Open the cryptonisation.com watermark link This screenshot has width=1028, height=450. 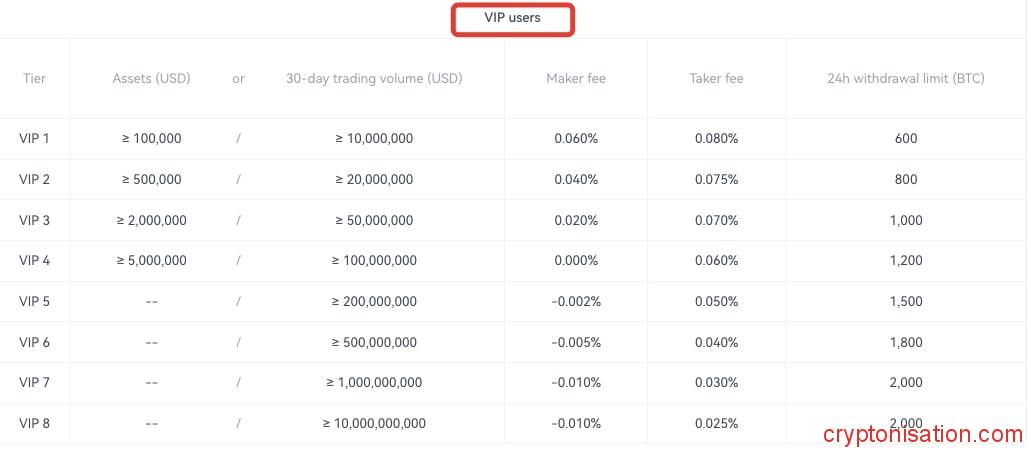[x=923, y=435]
